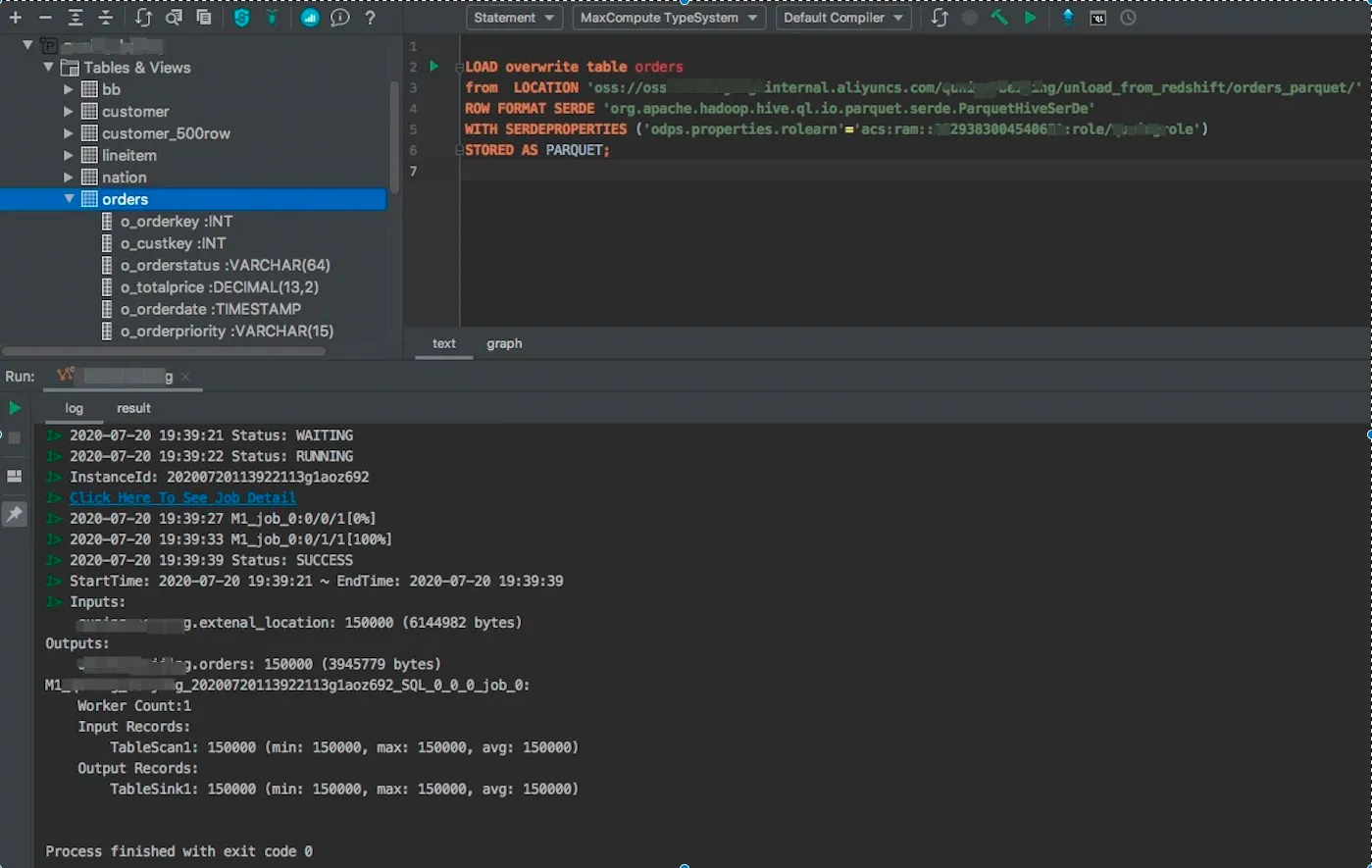This screenshot has width=1372, height=868.
Task: Click the 'Click Here To See Job Detail' link
Action: (x=182, y=497)
